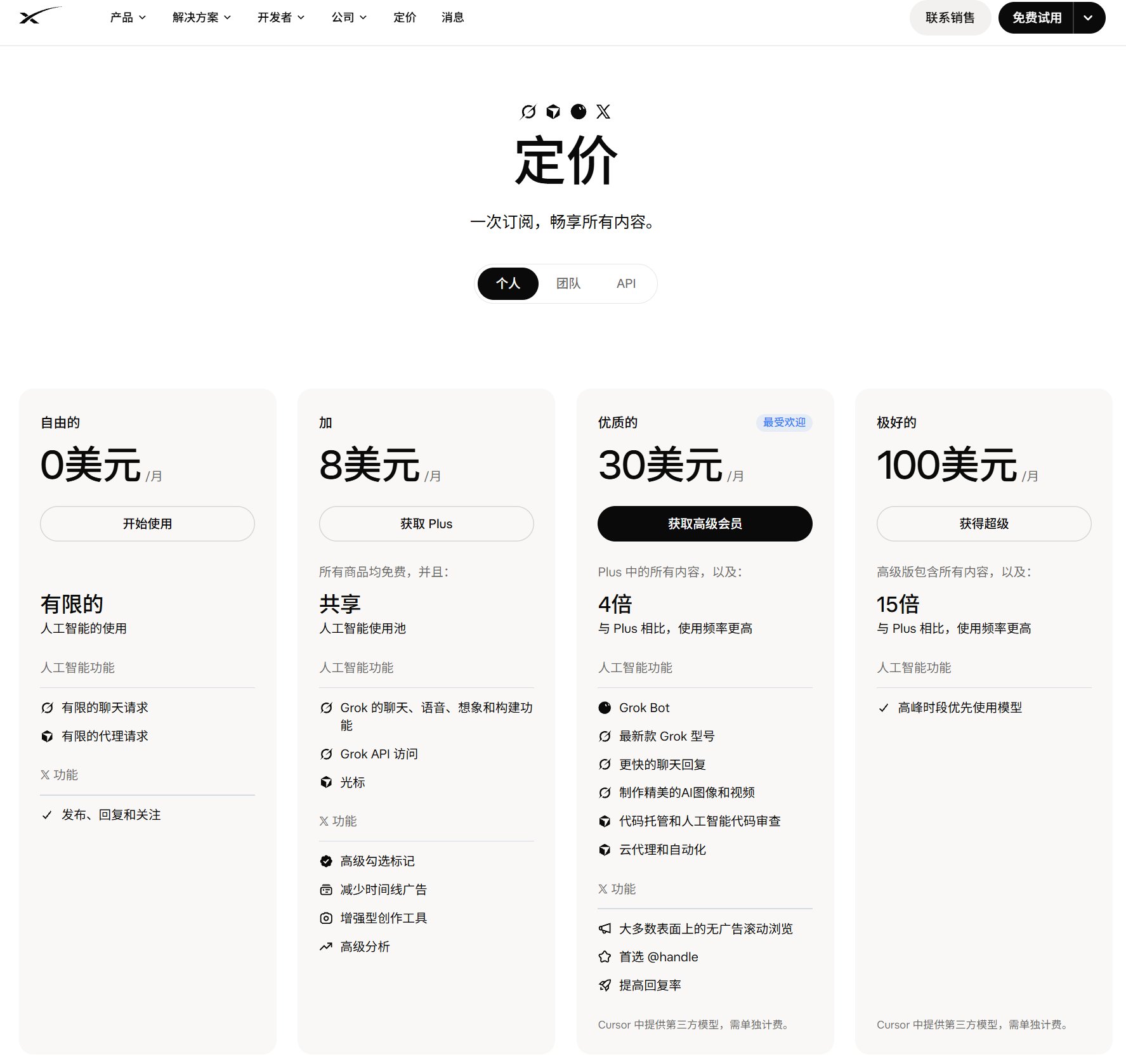The width and height of the screenshot is (1126, 1064).
Task: Click 开始使用 on the free plan
Action: (147, 524)
